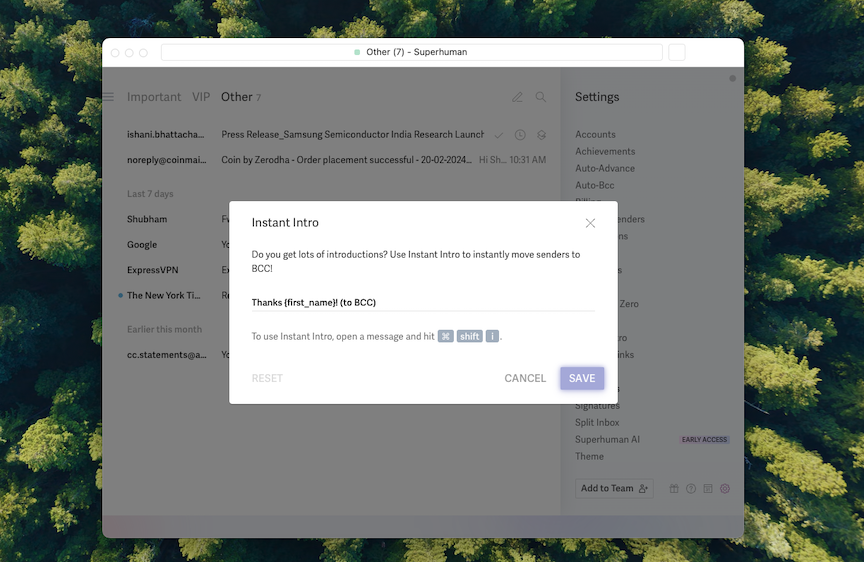Click the Superhuman title address bar

(x=412, y=52)
